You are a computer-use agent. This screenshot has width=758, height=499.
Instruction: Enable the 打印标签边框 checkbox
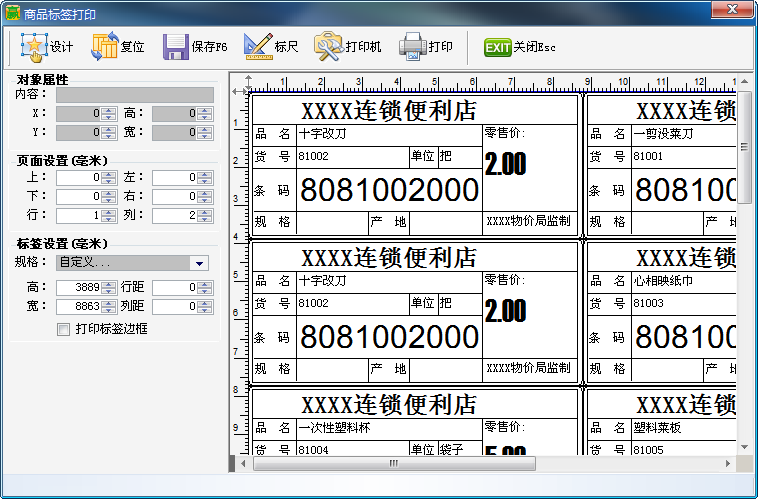(64, 329)
